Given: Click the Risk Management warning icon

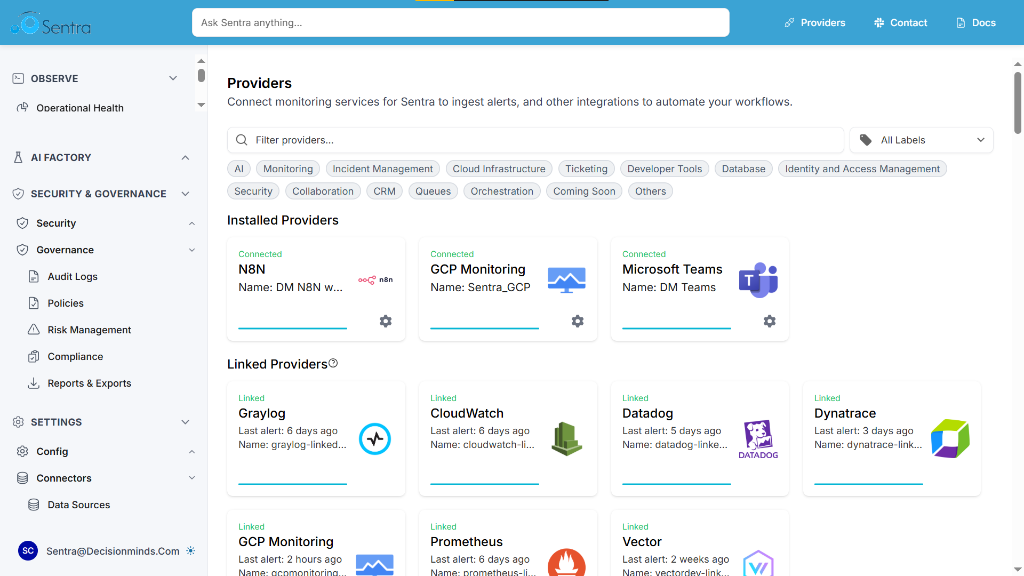Looking at the screenshot, I should tap(34, 330).
